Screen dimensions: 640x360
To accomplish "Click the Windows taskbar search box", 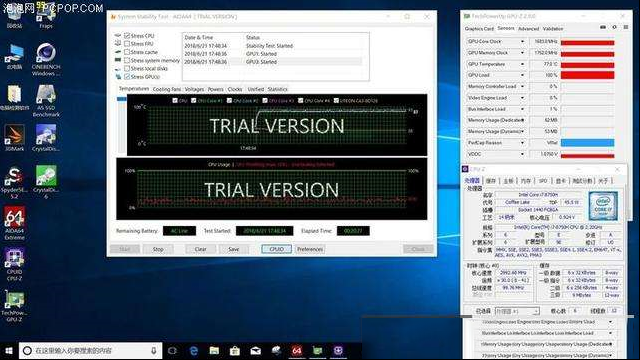I will click(x=90, y=351).
